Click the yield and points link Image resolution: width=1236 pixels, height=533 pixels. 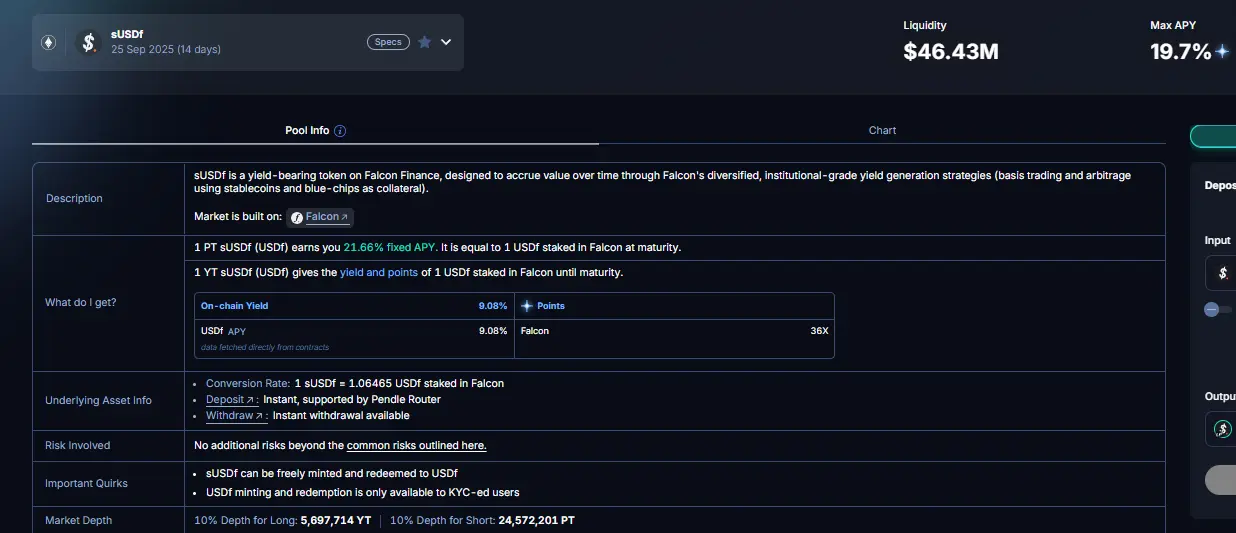click(379, 272)
